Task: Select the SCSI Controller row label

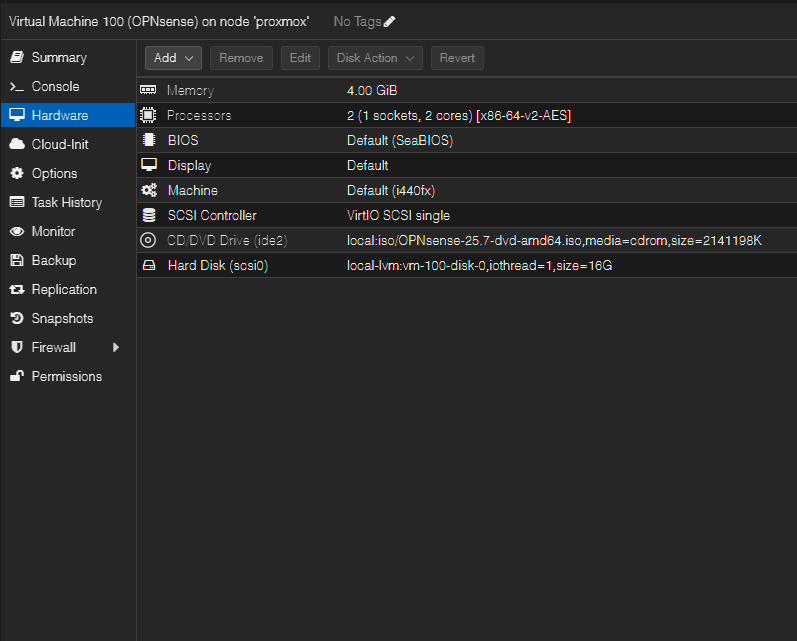Action: (x=212, y=216)
